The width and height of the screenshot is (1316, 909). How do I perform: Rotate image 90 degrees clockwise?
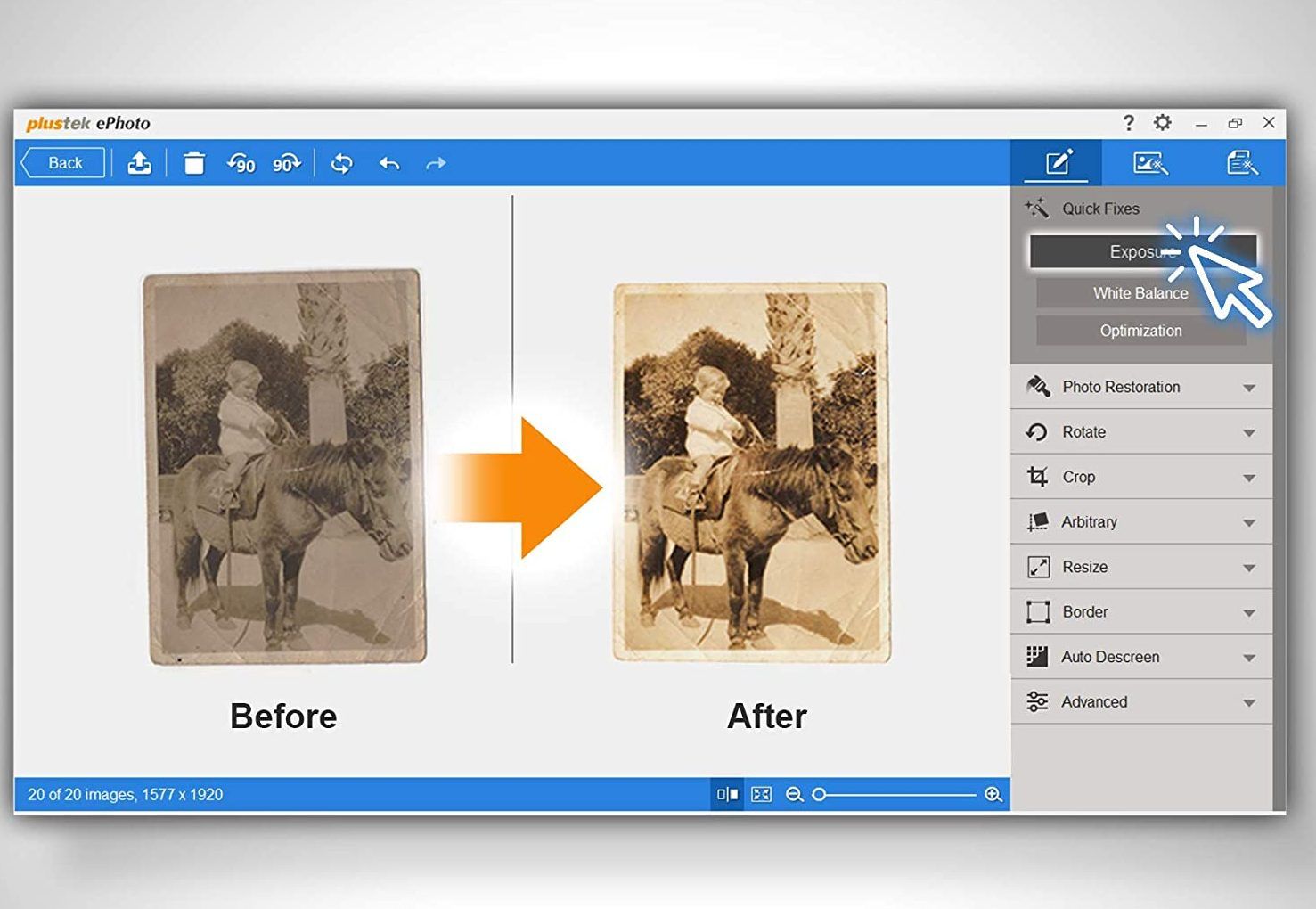click(287, 163)
